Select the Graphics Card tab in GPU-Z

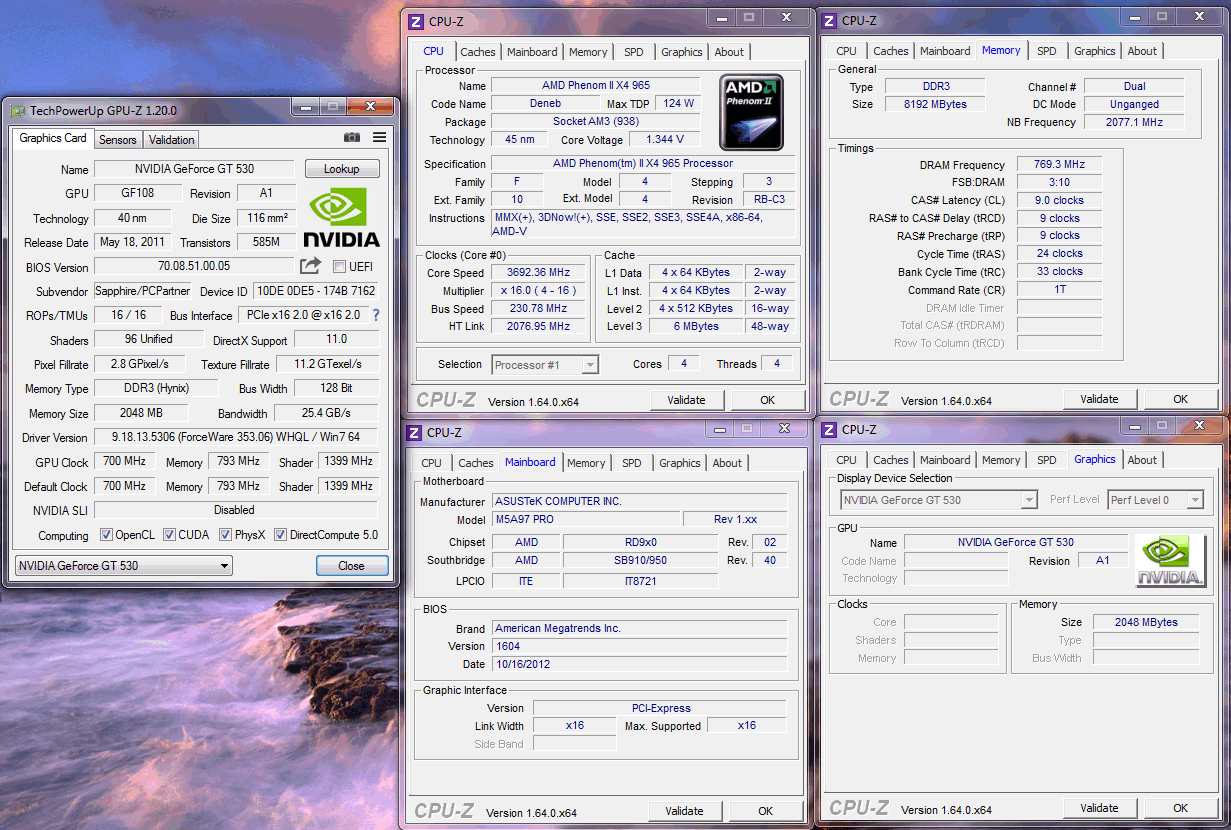pos(53,138)
